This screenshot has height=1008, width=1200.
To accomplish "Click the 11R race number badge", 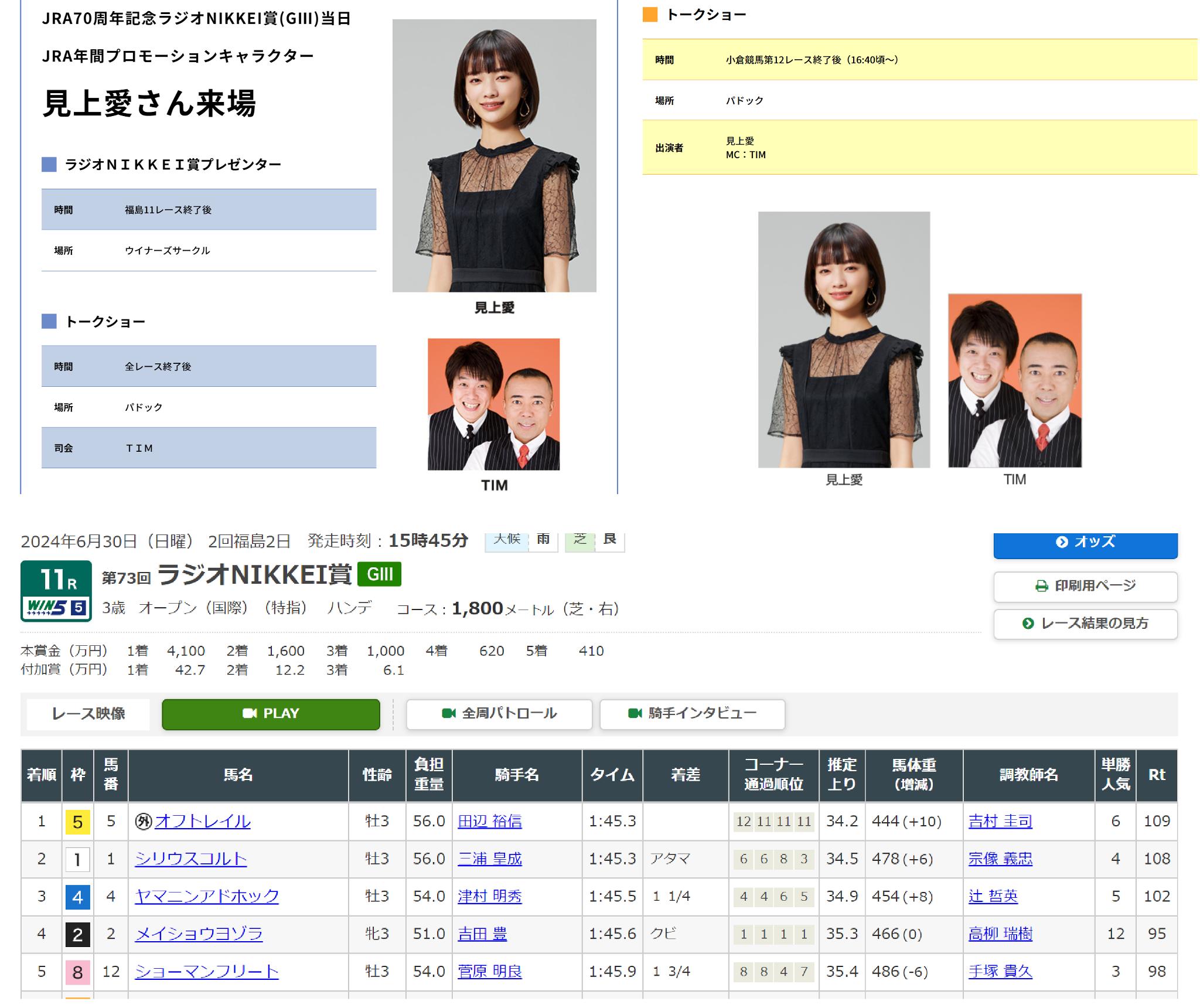I will 56,578.
